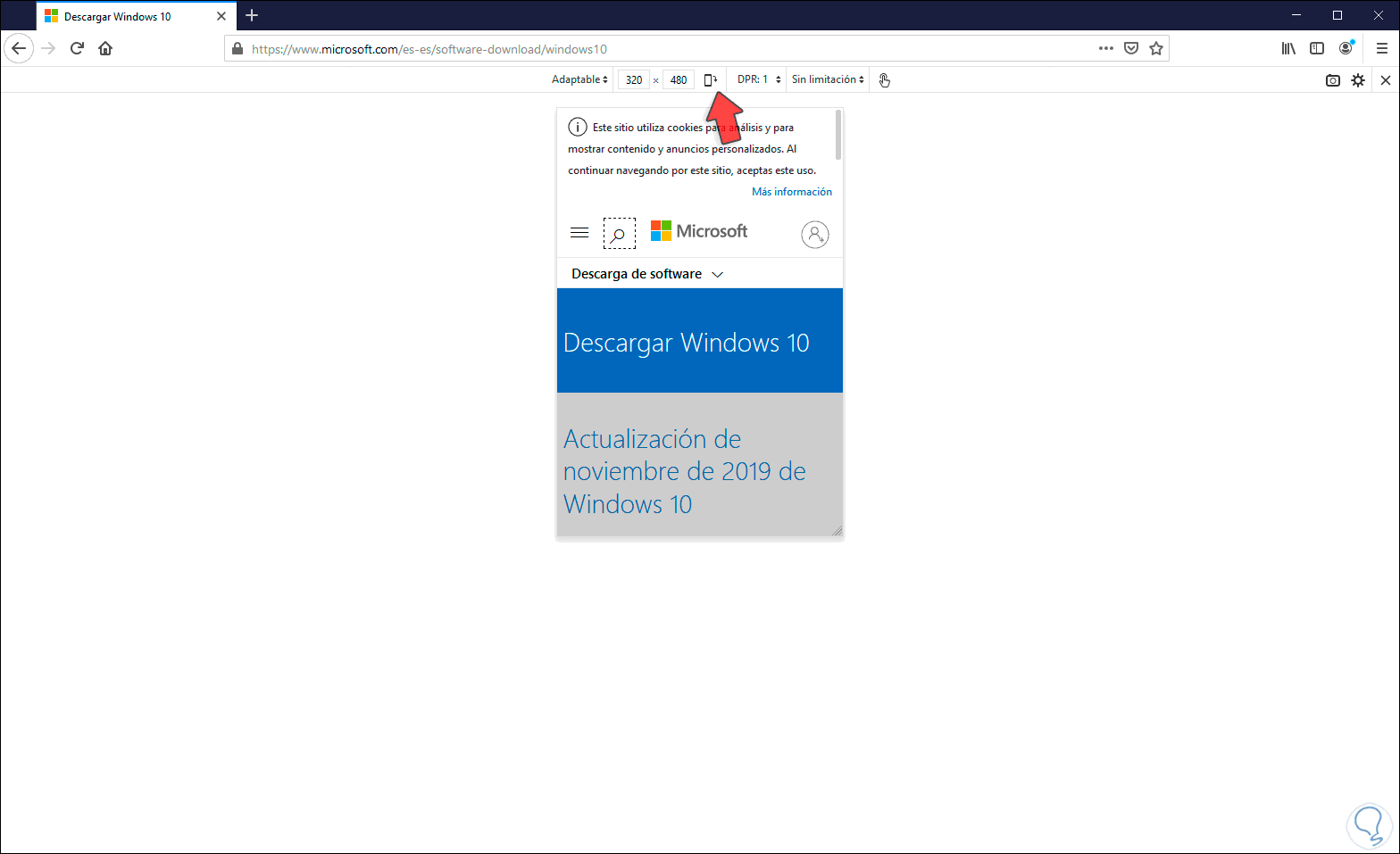Save page to Pocket
The height and width of the screenshot is (854, 1400).
[1131, 48]
